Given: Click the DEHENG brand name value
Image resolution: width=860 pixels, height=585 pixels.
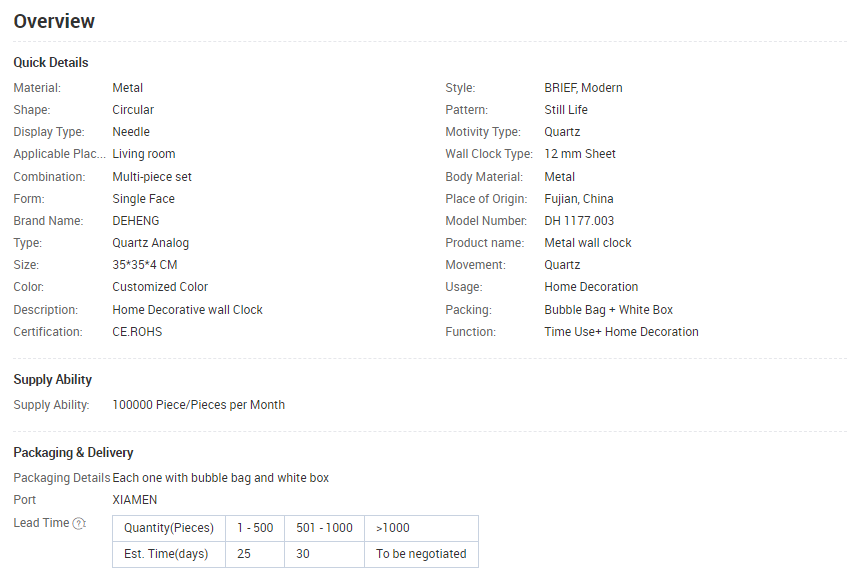Looking at the screenshot, I should coord(135,221).
